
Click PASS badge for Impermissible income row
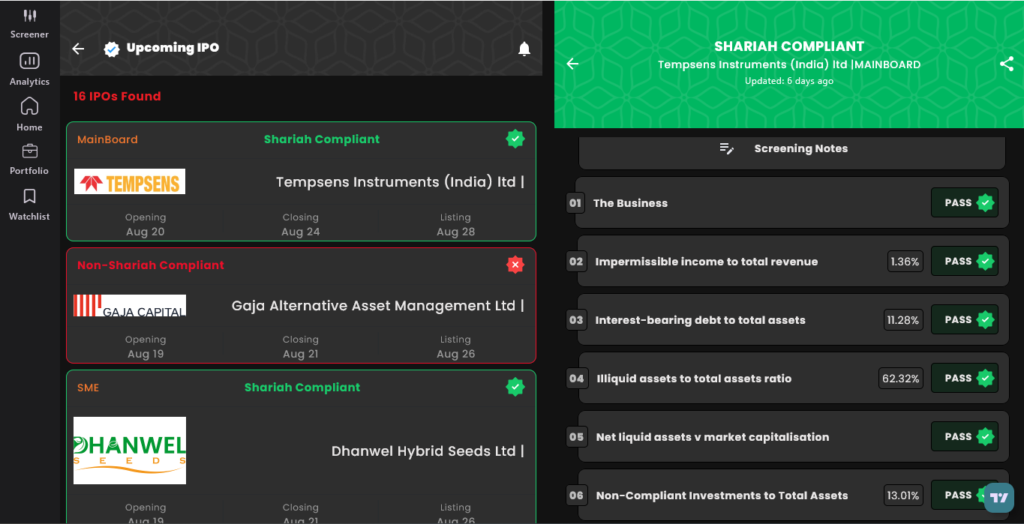[x=965, y=261]
